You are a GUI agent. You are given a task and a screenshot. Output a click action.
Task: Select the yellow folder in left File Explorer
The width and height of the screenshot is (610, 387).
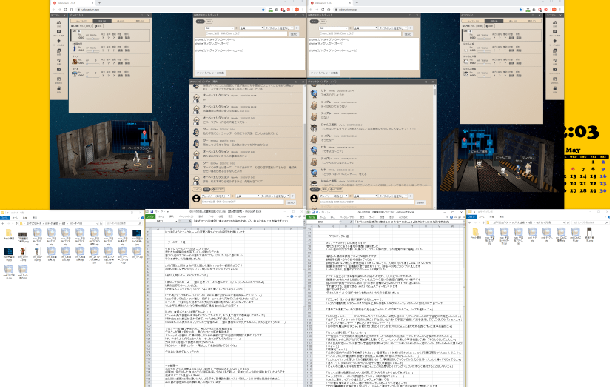pyautogui.click(x=9, y=233)
